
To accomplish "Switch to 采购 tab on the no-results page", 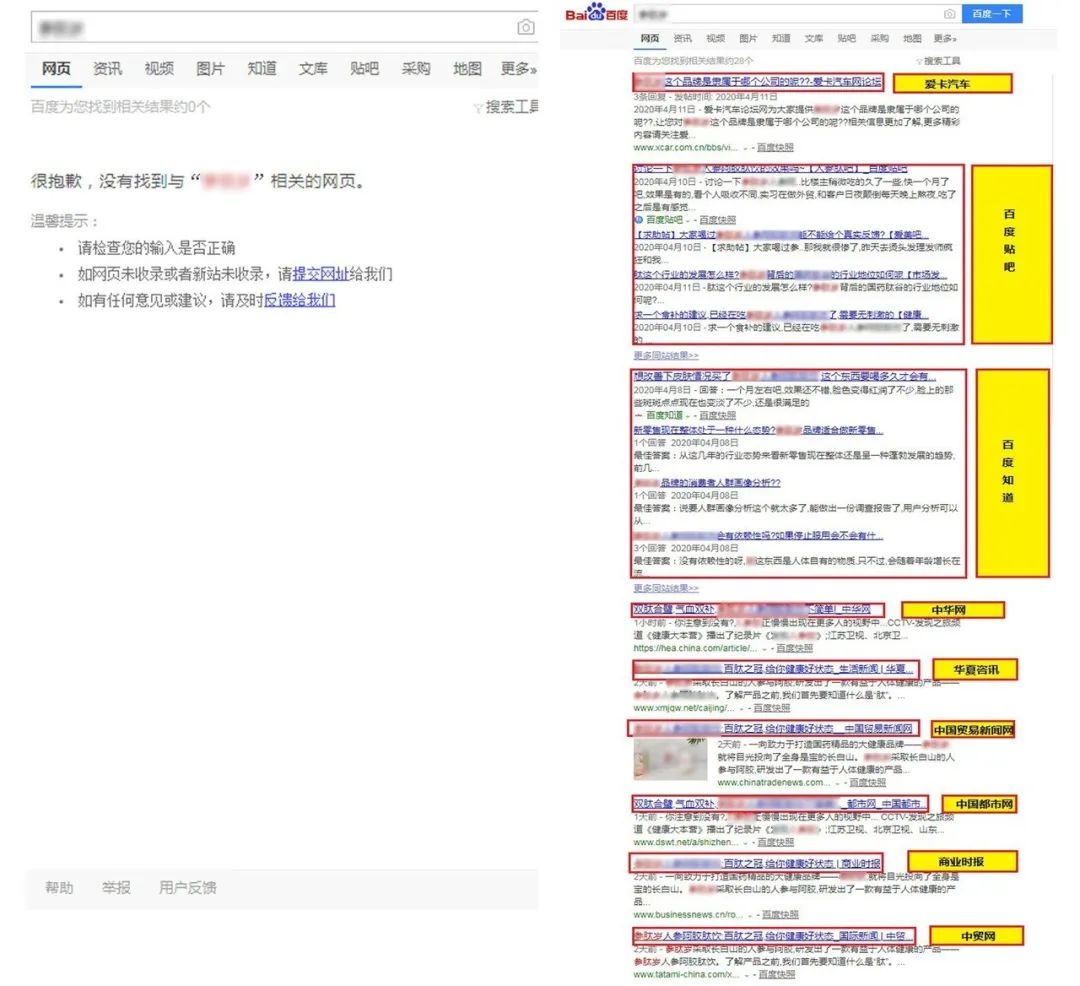I will 416,69.
